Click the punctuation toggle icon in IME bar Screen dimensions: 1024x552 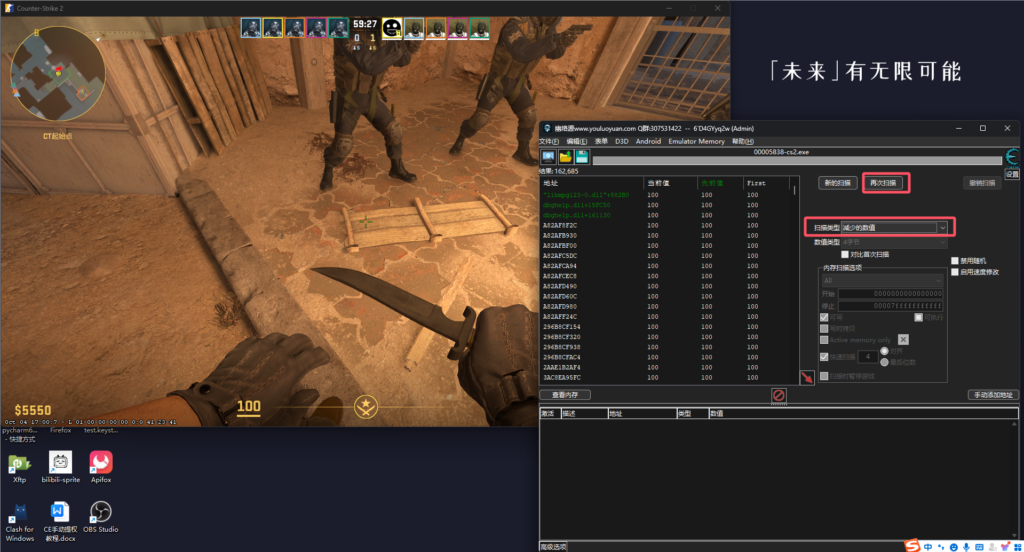tap(941, 547)
